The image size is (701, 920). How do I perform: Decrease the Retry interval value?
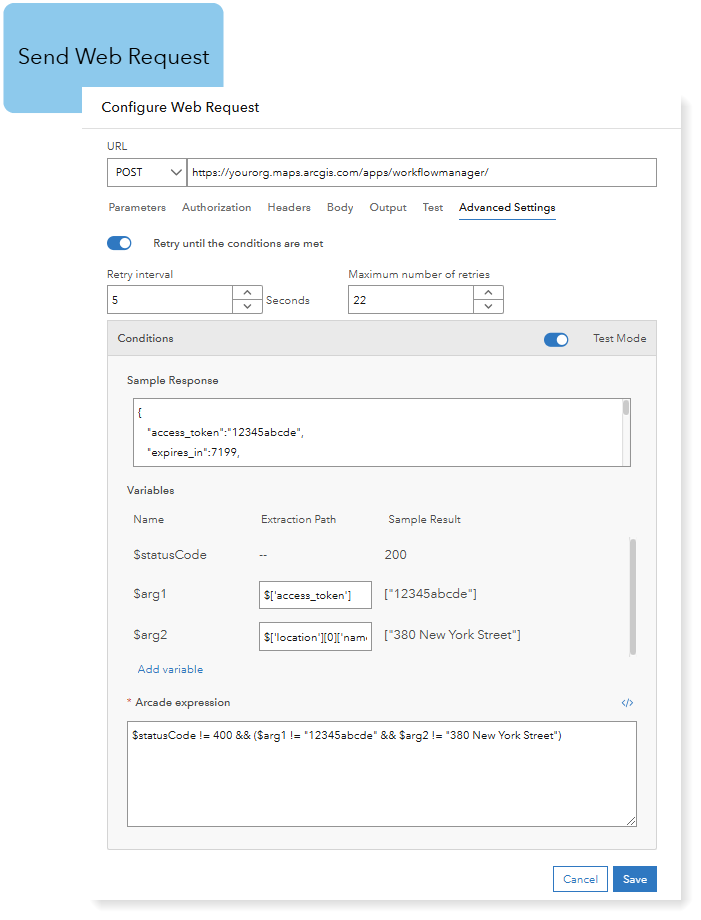247,306
